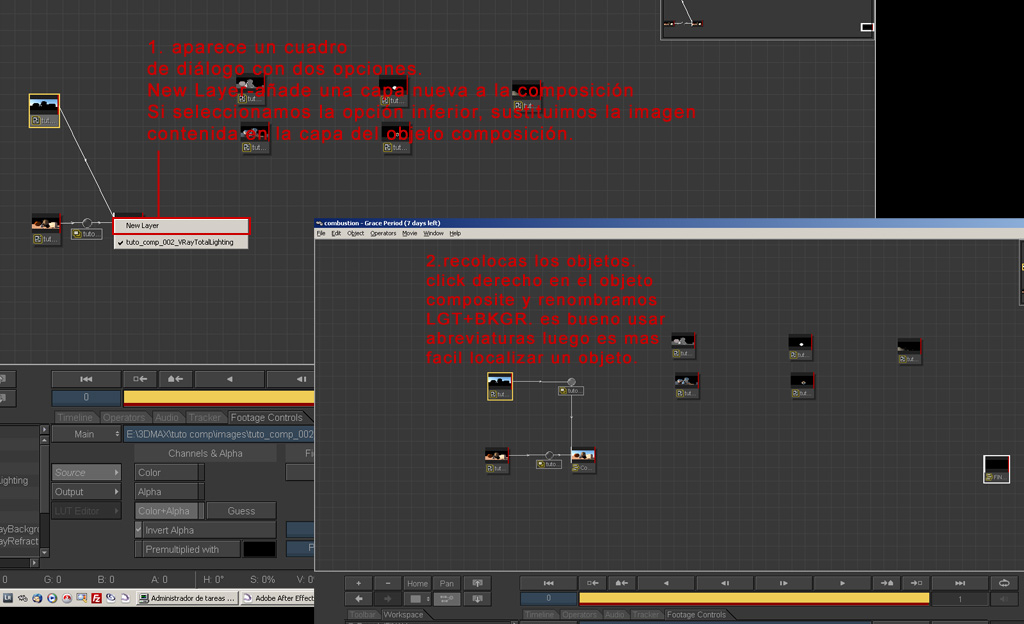1024x624 pixels.
Task: Open the Object menu
Action: (355, 233)
